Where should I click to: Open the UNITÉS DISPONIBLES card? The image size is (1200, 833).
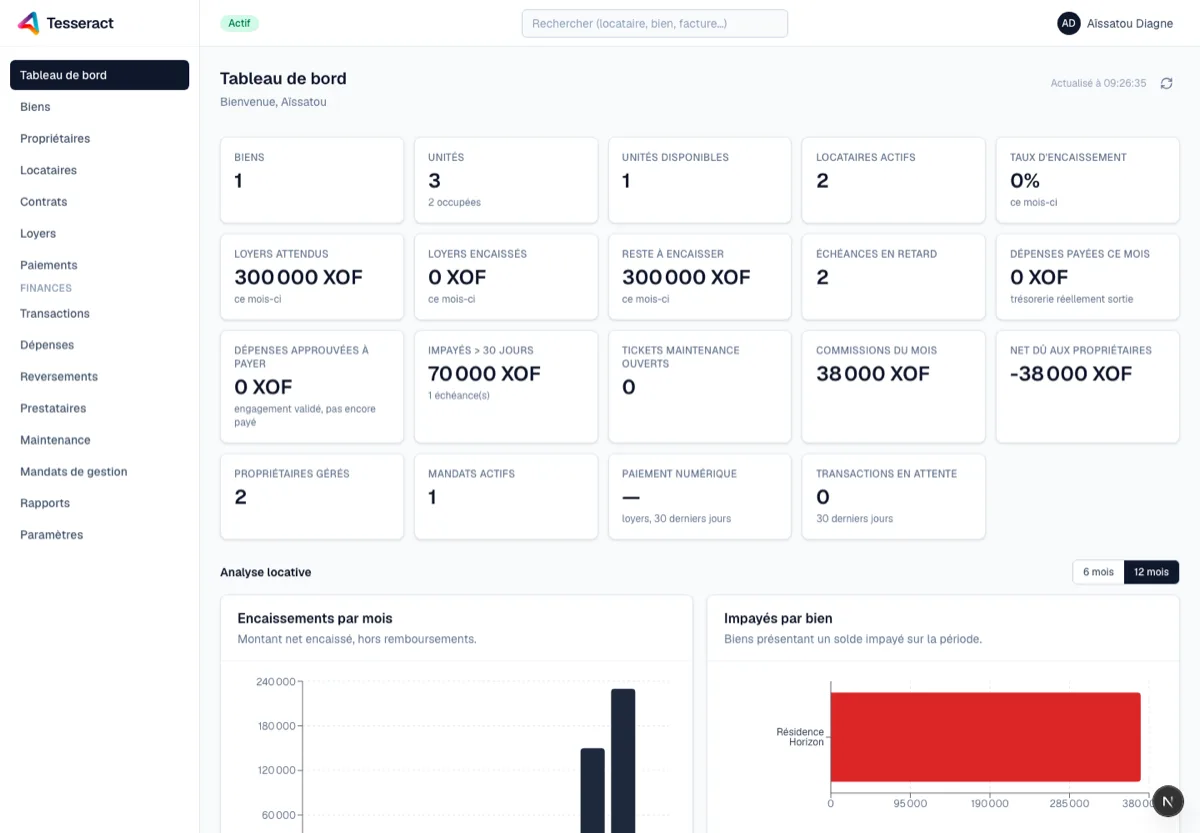pos(700,180)
